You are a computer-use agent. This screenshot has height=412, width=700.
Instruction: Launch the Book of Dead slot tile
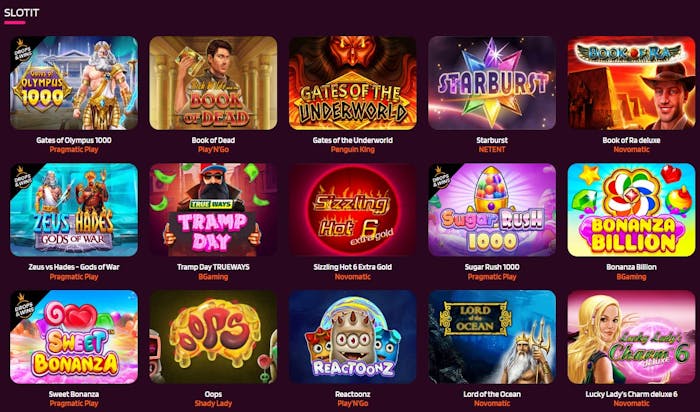[x=213, y=83]
